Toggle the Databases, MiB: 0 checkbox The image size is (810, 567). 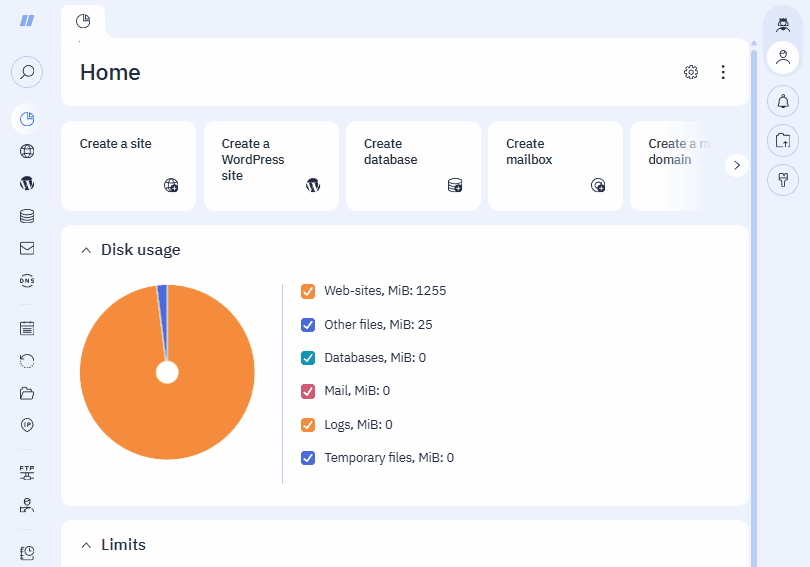308,358
